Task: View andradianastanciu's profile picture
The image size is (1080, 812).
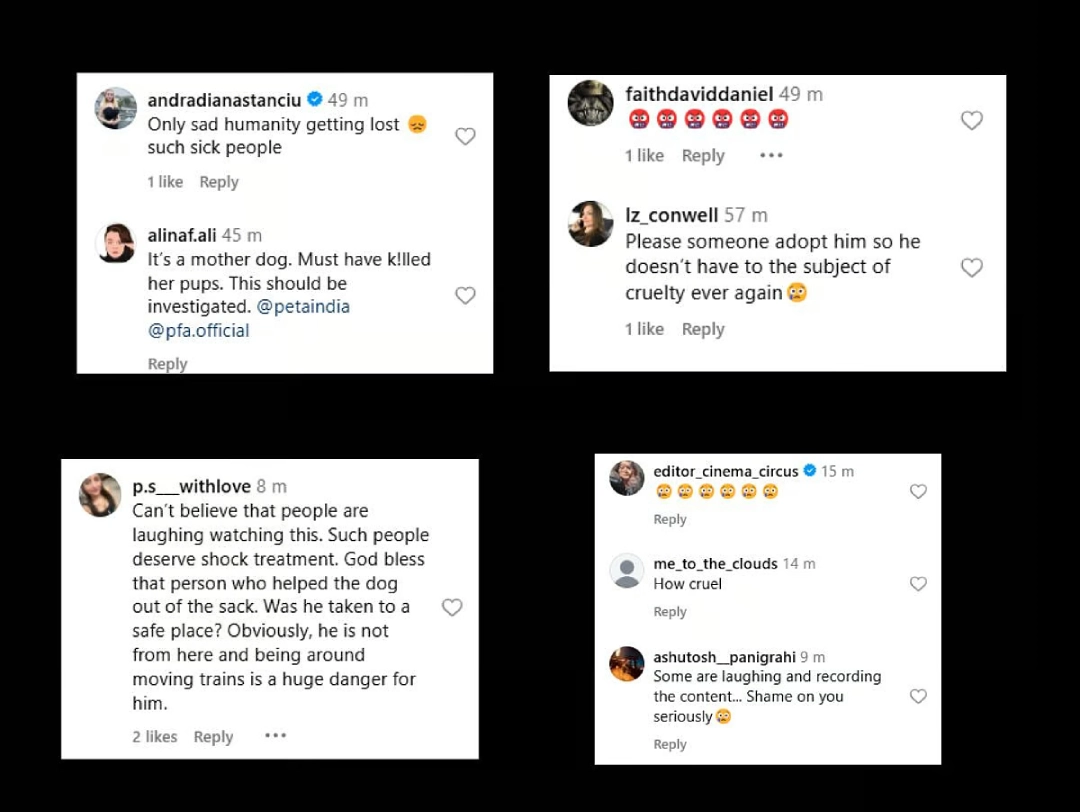Action: [x=116, y=108]
